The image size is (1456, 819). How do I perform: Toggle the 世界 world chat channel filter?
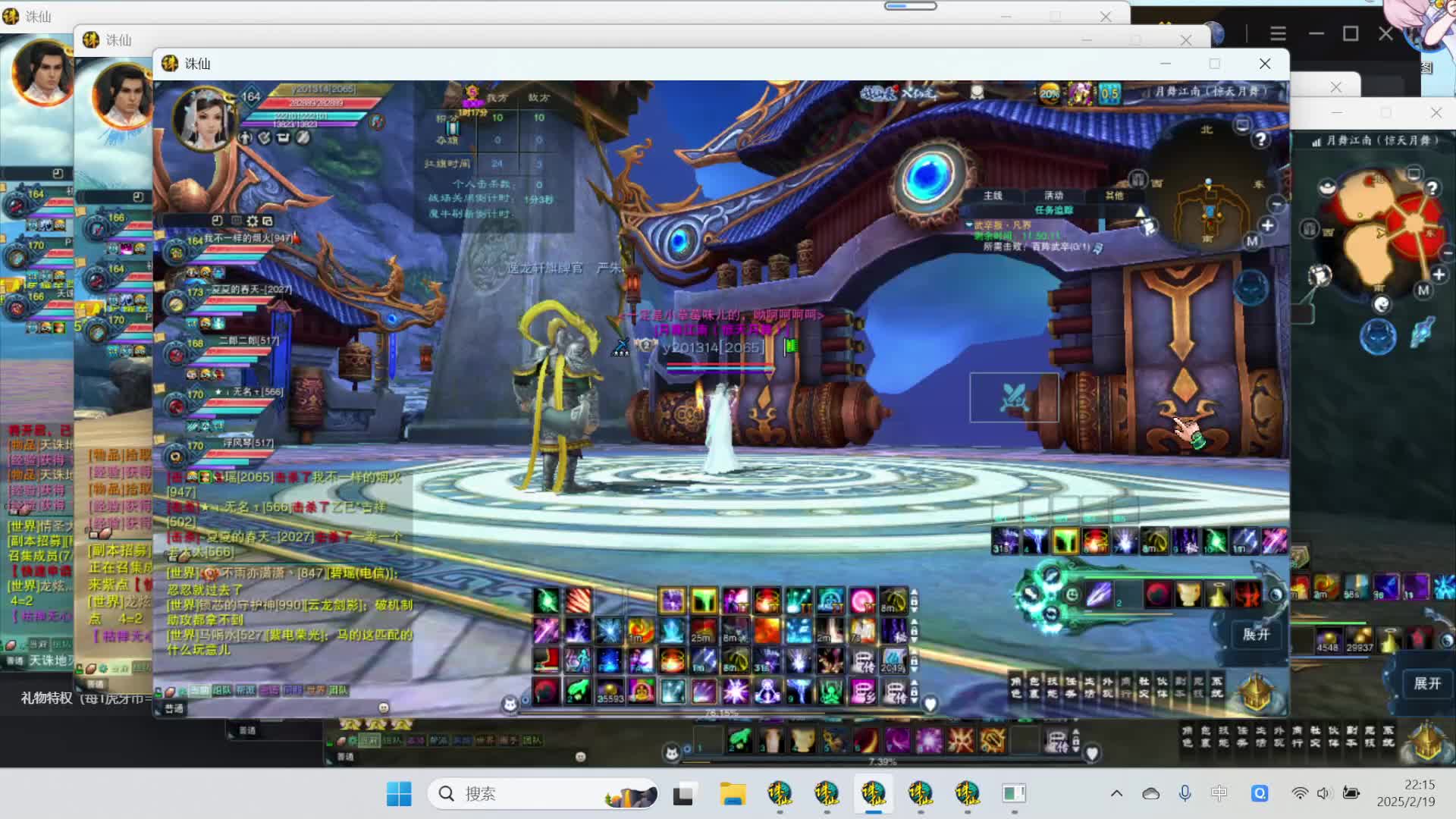(x=315, y=690)
